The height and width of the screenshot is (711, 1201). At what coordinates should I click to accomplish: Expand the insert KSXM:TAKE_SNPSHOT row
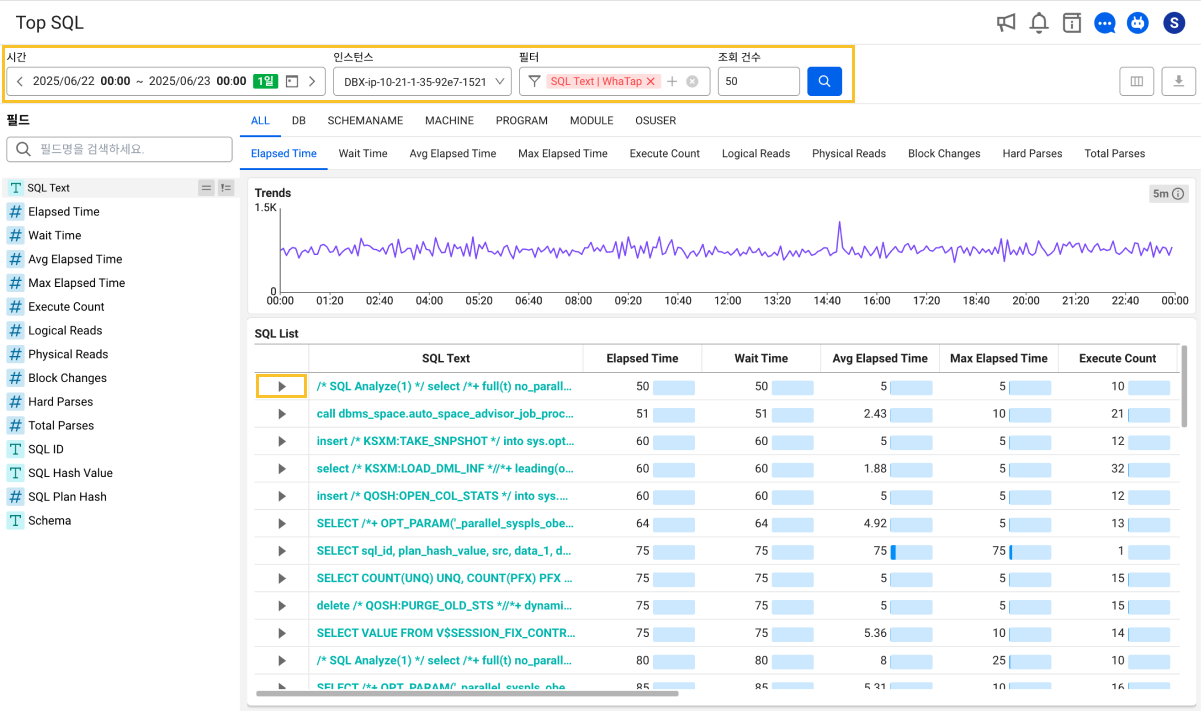[282, 441]
